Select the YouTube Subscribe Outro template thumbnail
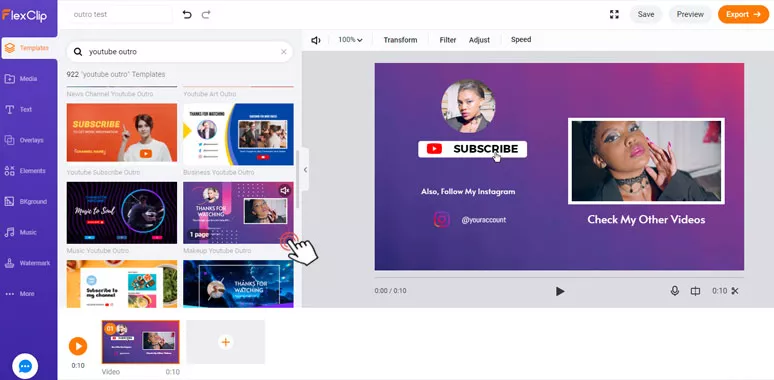Image resolution: width=774 pixels, height=380 pixels. coord(122,133)
